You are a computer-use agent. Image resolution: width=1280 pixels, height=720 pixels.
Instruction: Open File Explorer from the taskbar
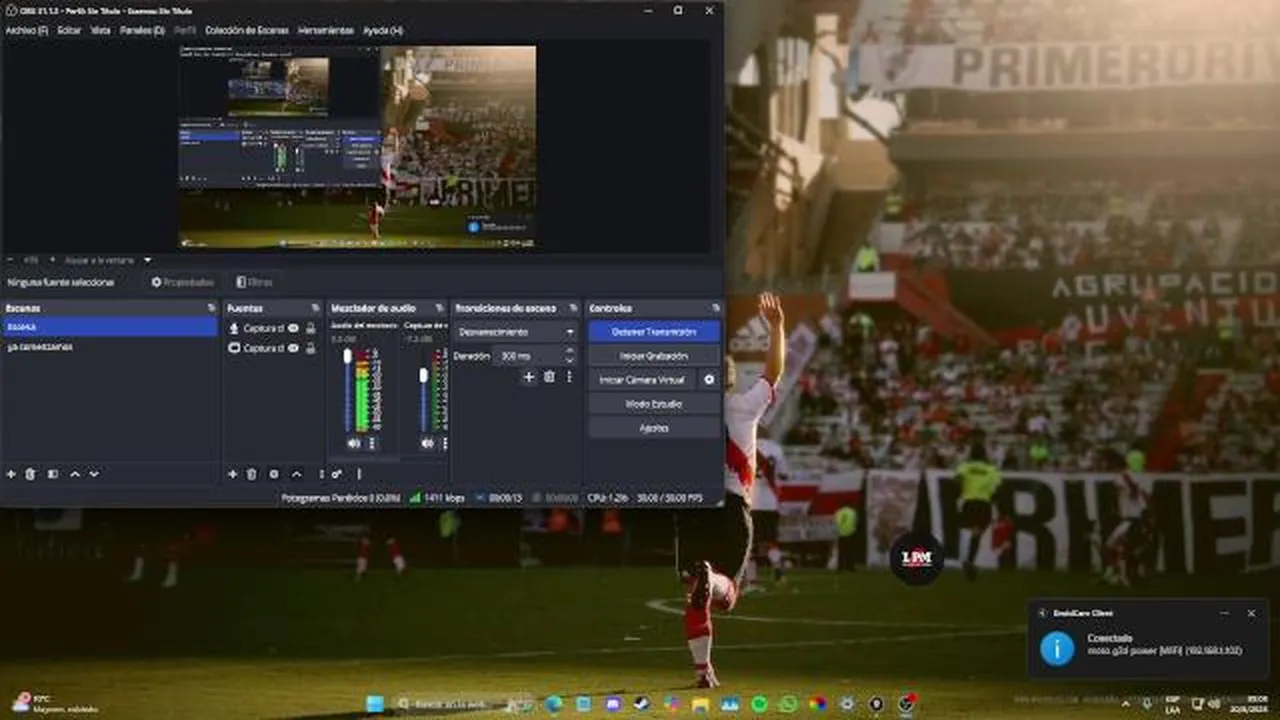[701, 704]
